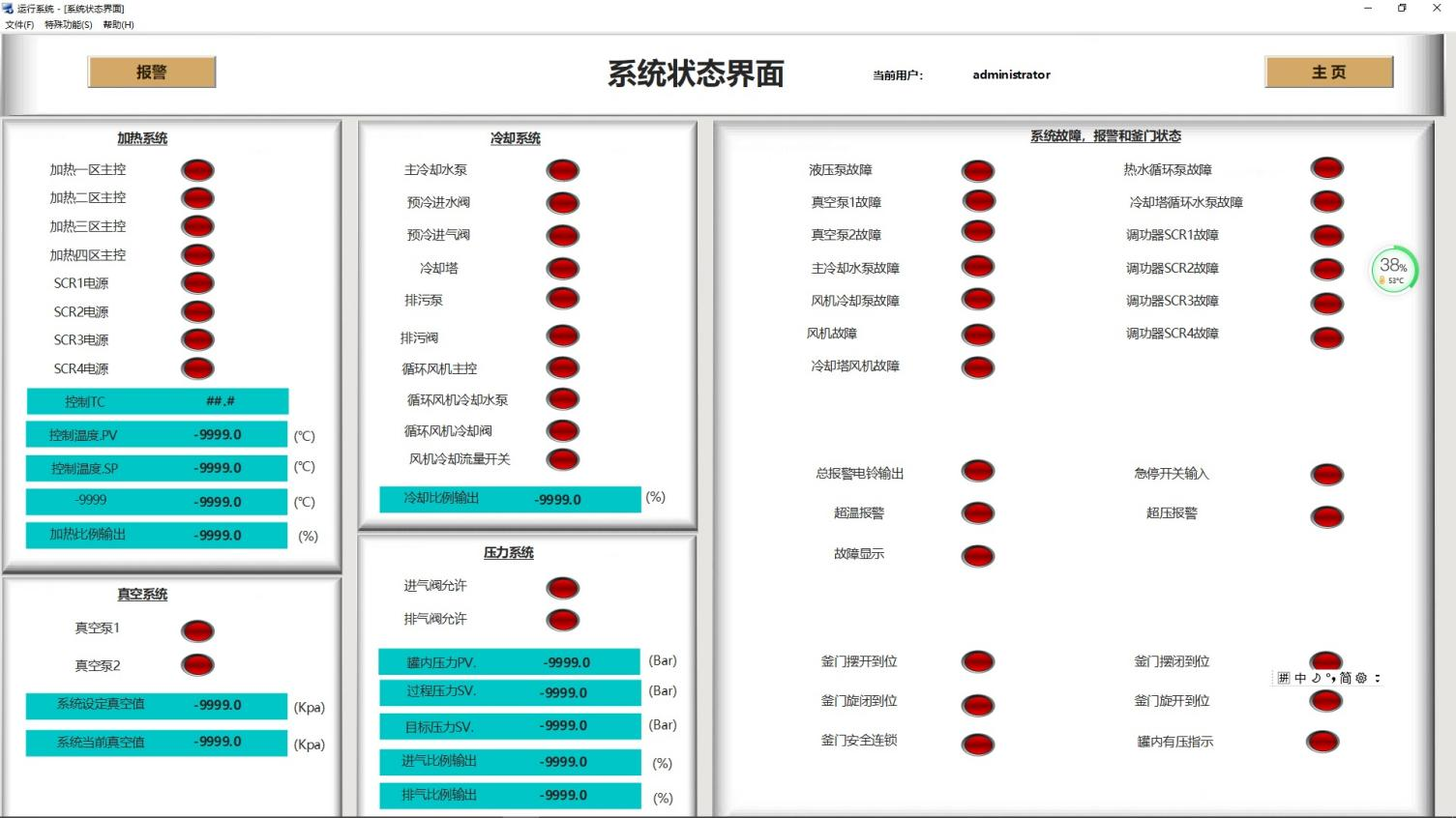Screen dimensions: 1456x818
Task: Click the SCR1电源 status lamp
Action: click(x=196, y=282)
